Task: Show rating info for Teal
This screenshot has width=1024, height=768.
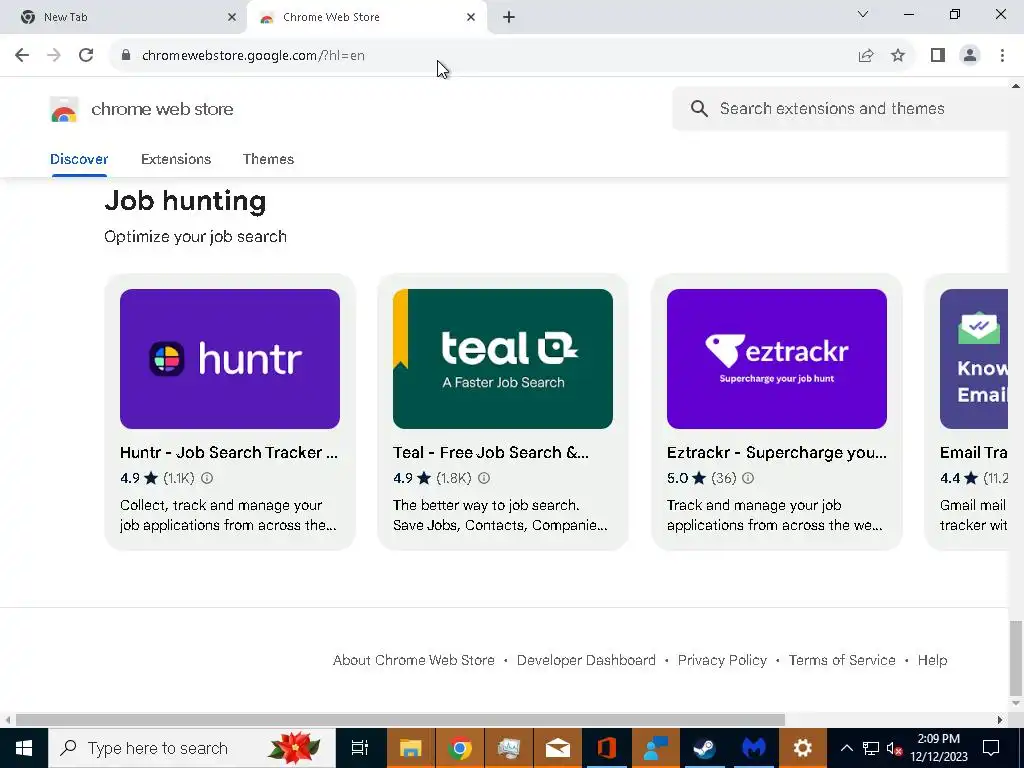Action: (x=484, y=478)
